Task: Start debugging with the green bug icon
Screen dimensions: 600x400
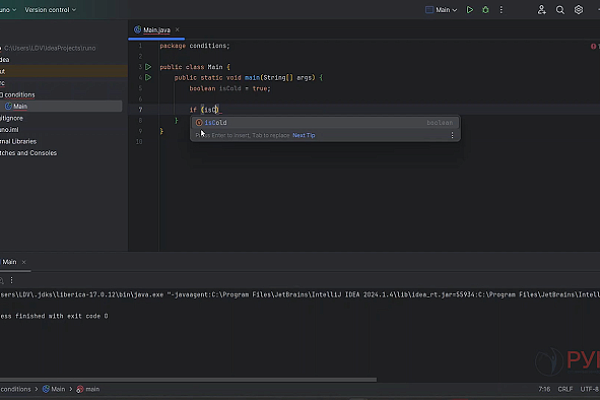Action: point(485,10)
